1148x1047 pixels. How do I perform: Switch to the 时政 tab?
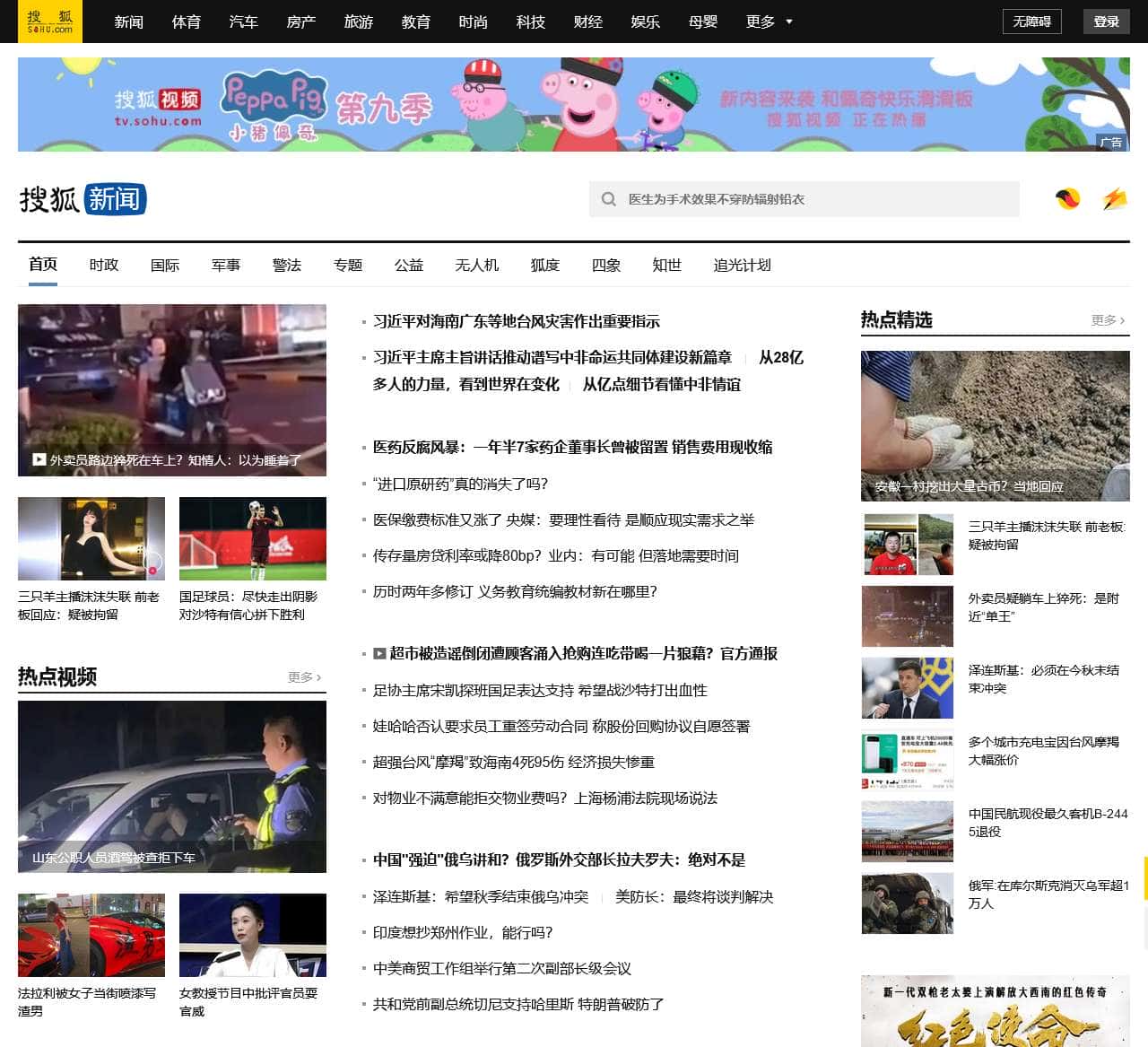click(104, 265)
